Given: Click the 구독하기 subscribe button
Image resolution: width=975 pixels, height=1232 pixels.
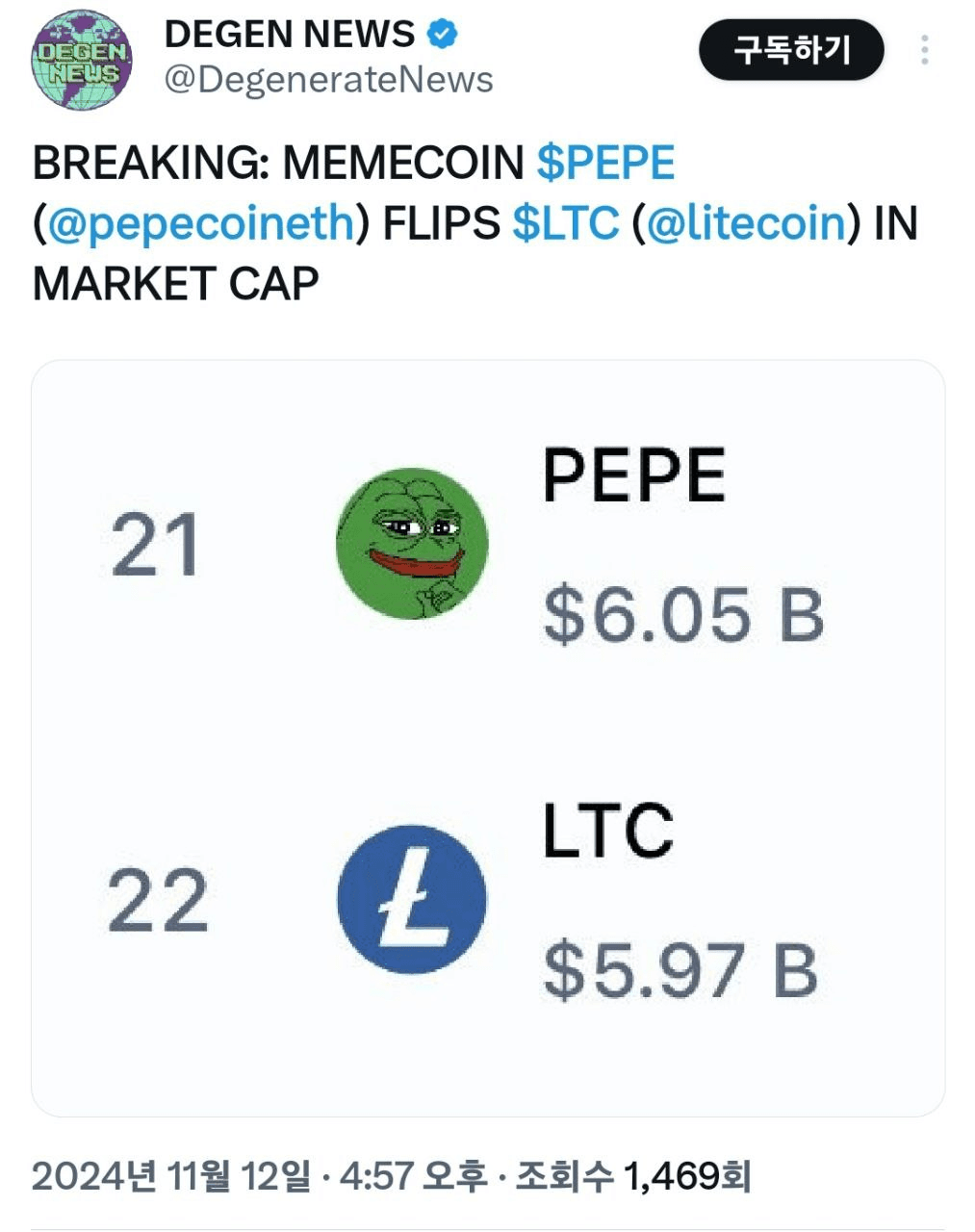Looking at the screenshot, I should [791, 50].
